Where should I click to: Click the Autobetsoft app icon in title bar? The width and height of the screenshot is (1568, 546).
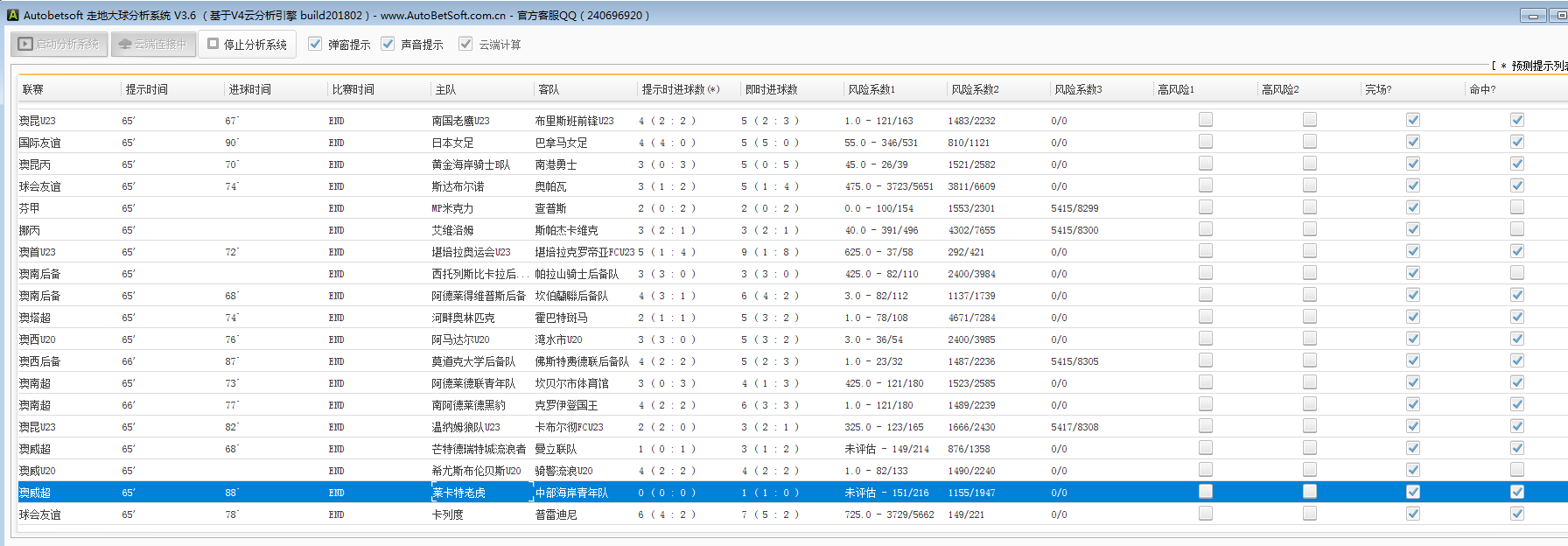pos(12,15)
